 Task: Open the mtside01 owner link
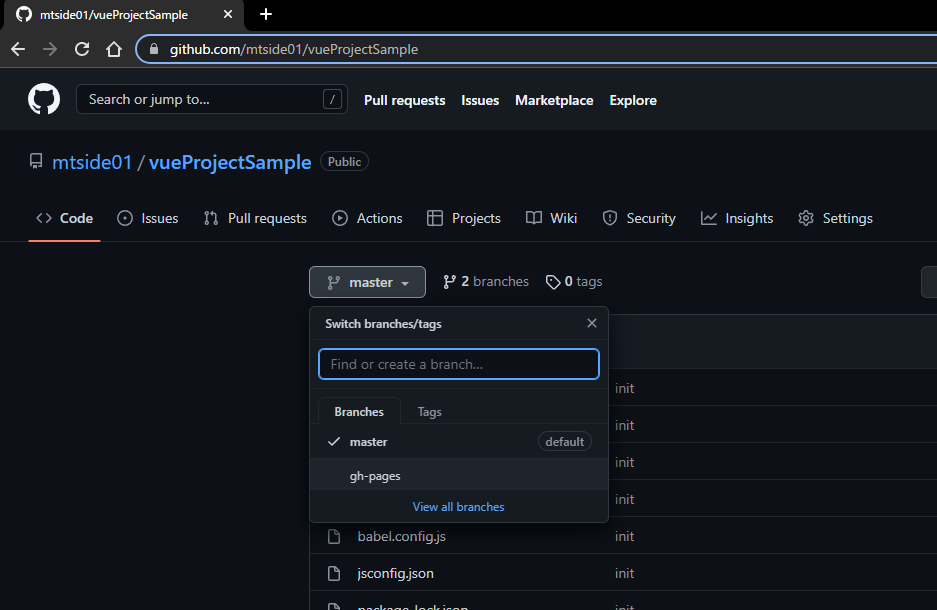point(92,162)
